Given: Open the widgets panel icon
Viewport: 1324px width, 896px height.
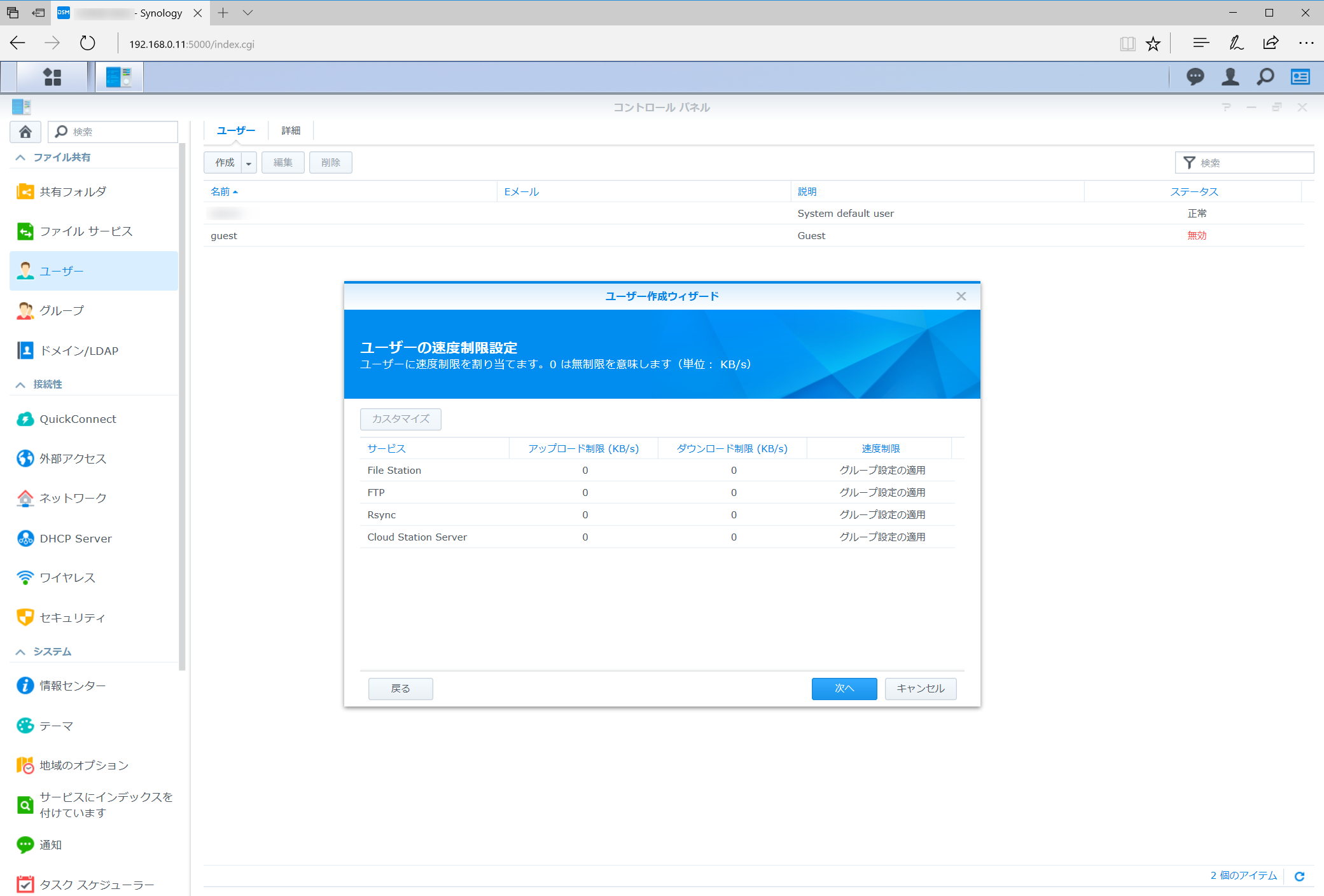Looking at the screenshot, I should pyautogui.click(x=1300, y=77).
